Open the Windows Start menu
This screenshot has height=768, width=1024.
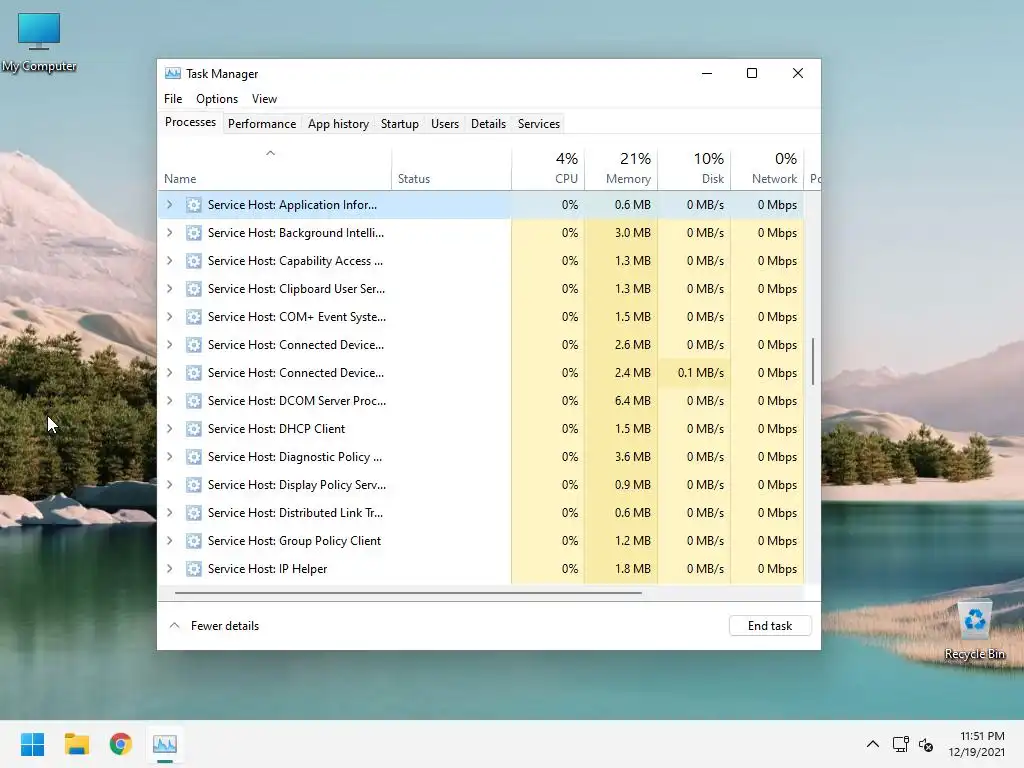coord(32,744)
